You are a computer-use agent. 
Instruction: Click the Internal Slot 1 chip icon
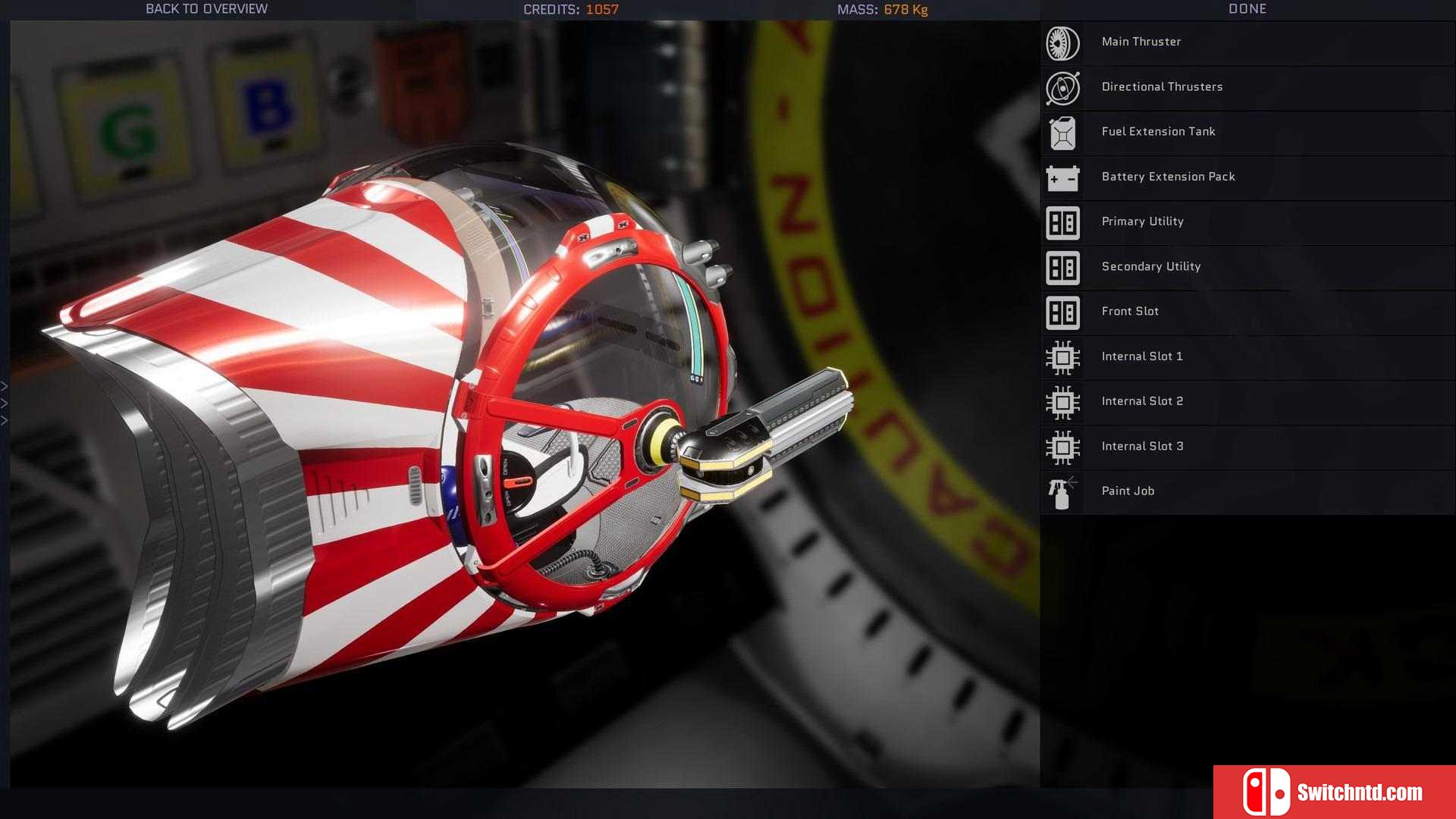pos(1062,358)
